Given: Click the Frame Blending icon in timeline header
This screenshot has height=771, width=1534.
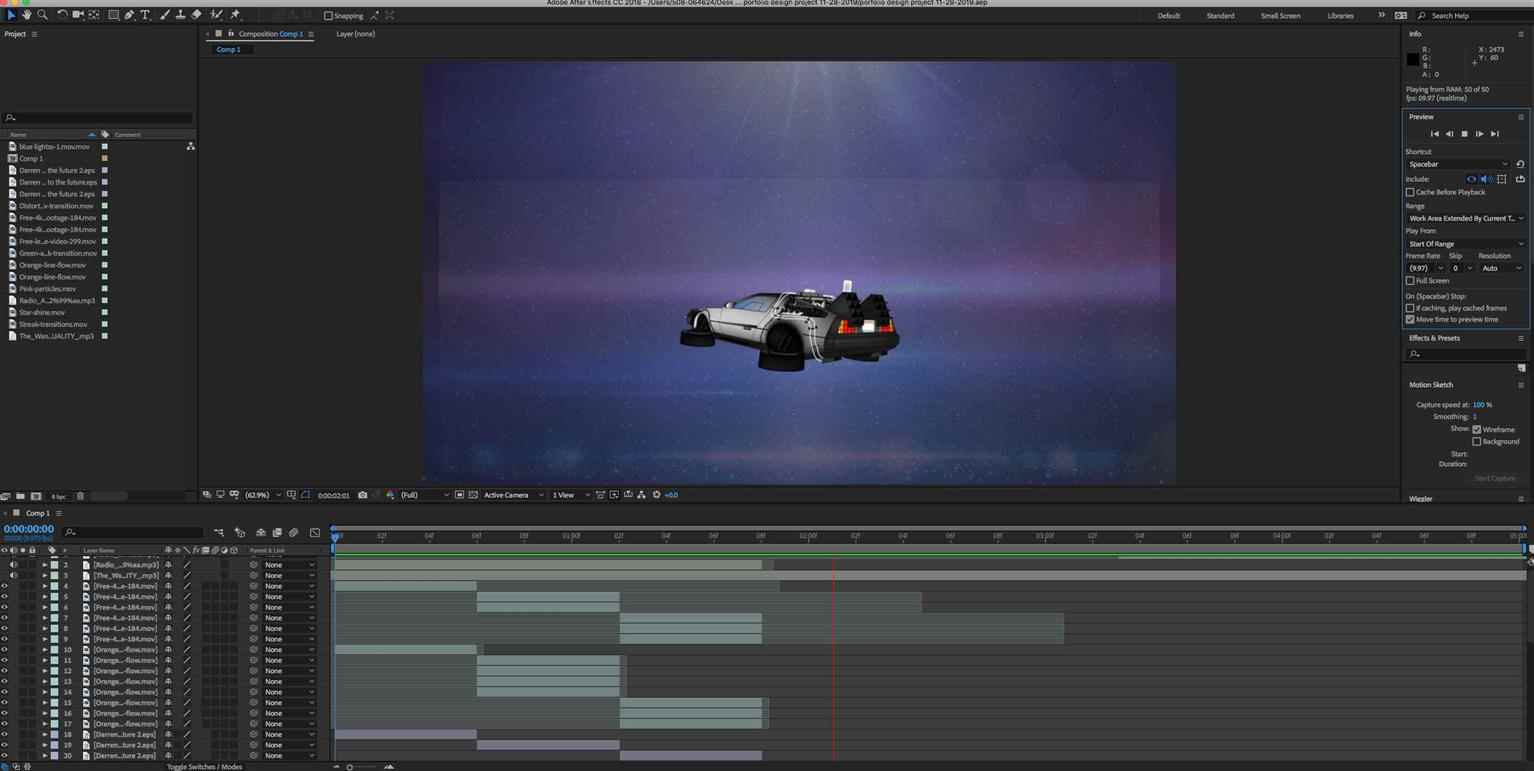Looking at the screenshot, I should (x=277, y=532).
